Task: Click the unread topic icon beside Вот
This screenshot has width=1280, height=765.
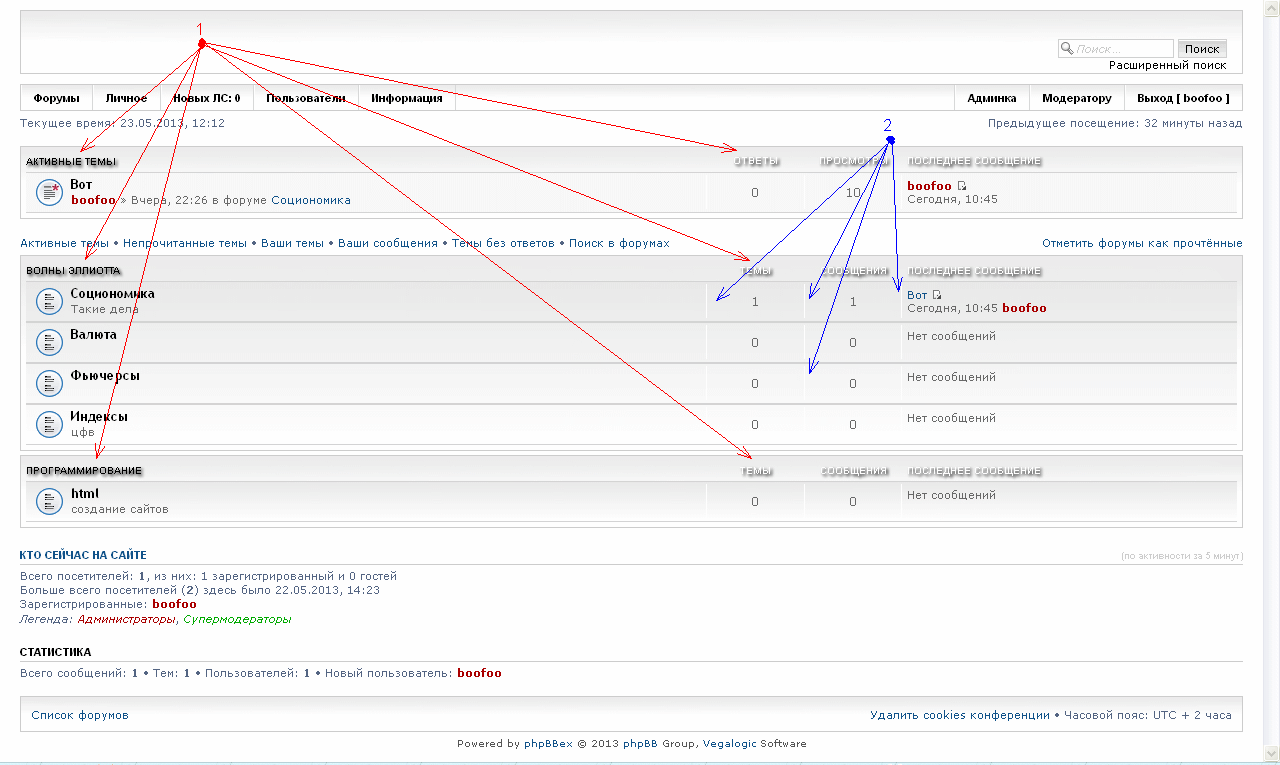Action: pyautogui.click(x=49, y=192)
